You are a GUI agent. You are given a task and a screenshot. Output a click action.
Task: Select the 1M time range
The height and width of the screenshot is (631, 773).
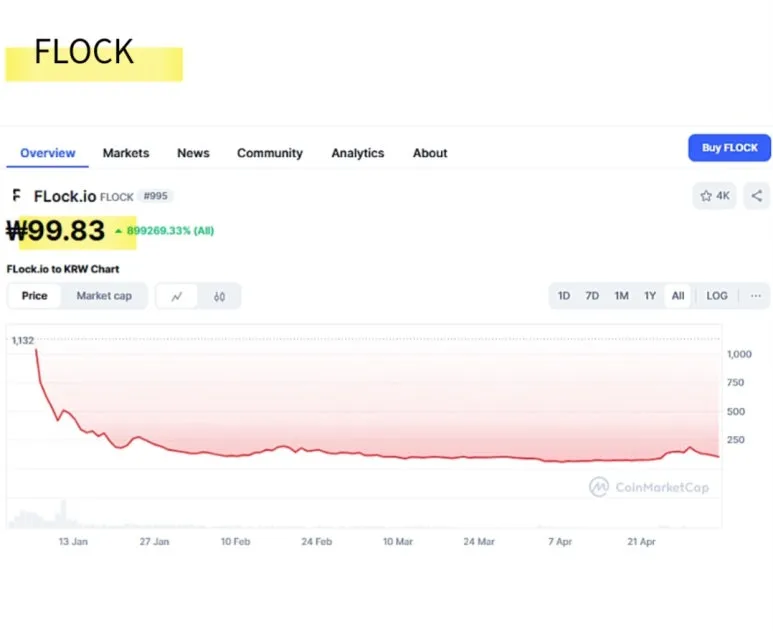pyautogui.click(x=621, y=296)
